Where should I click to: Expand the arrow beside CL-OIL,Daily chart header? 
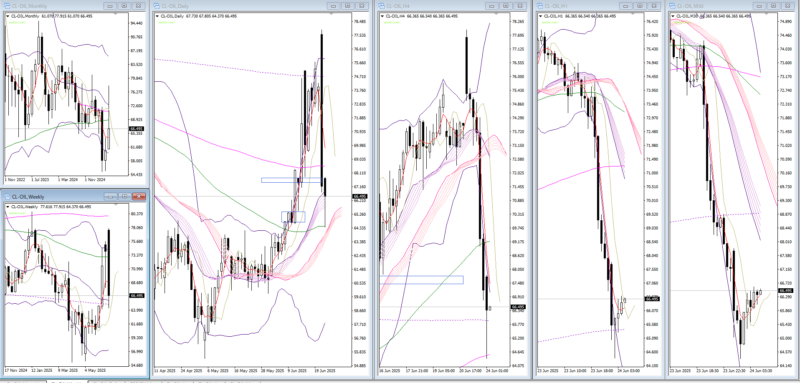pyautogui.click(x=158, y=16)
